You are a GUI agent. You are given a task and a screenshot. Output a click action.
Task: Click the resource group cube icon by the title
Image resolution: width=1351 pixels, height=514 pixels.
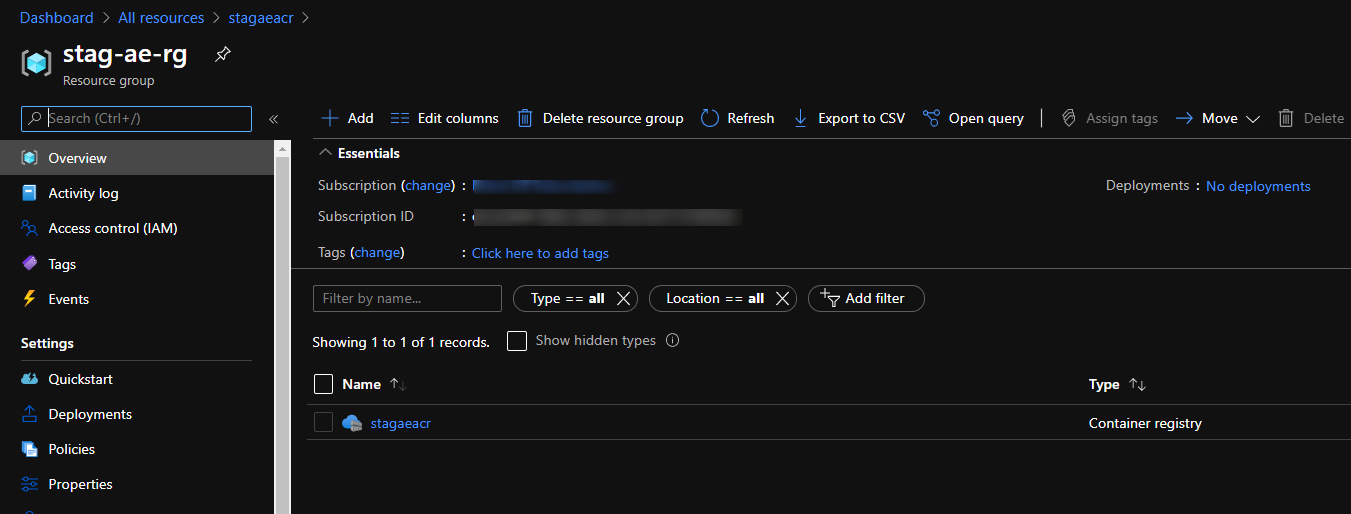pyautogui.click(x=36, y=63)
